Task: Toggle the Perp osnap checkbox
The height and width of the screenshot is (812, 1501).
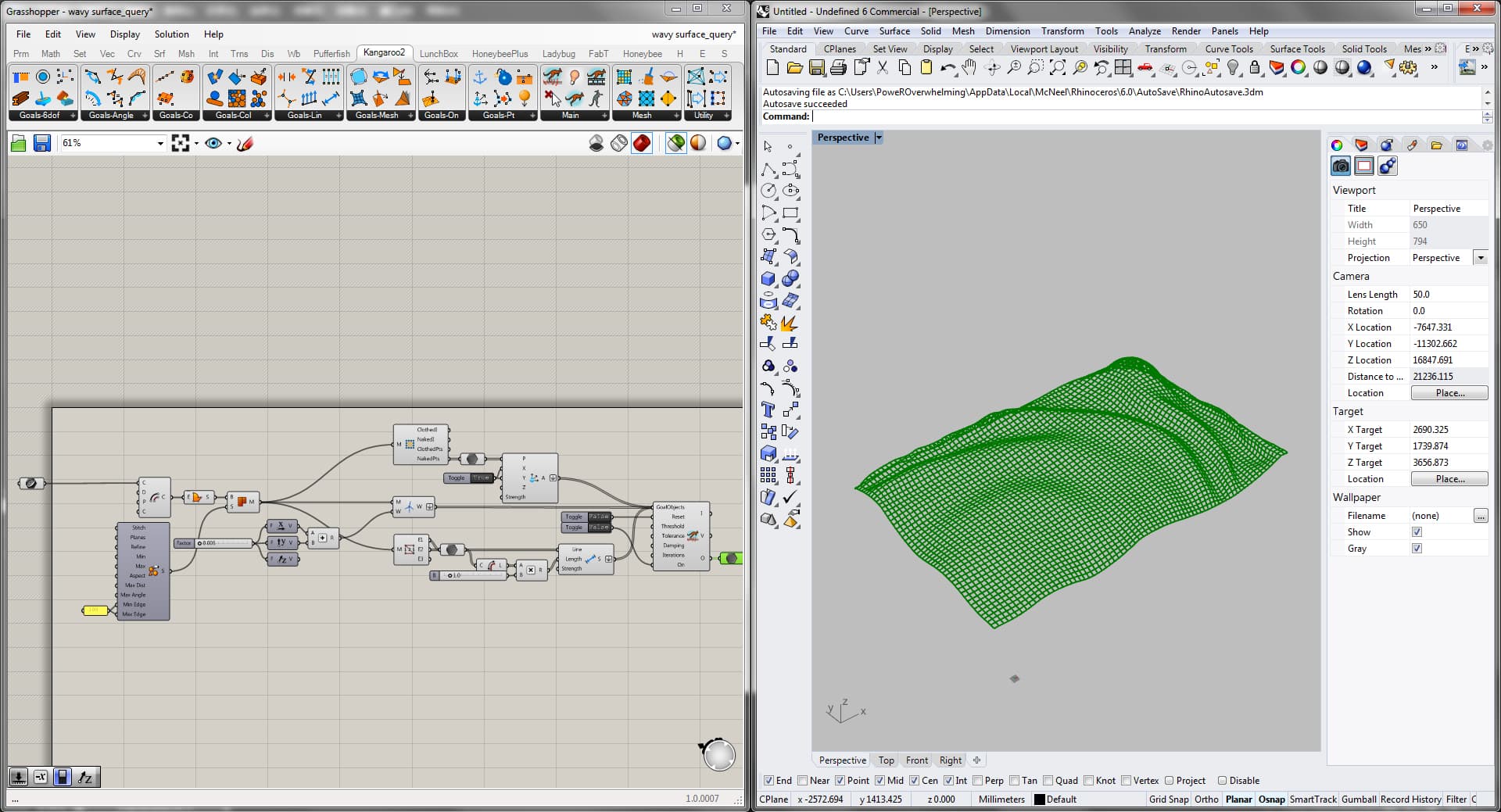Action: (x=978, y=781)
